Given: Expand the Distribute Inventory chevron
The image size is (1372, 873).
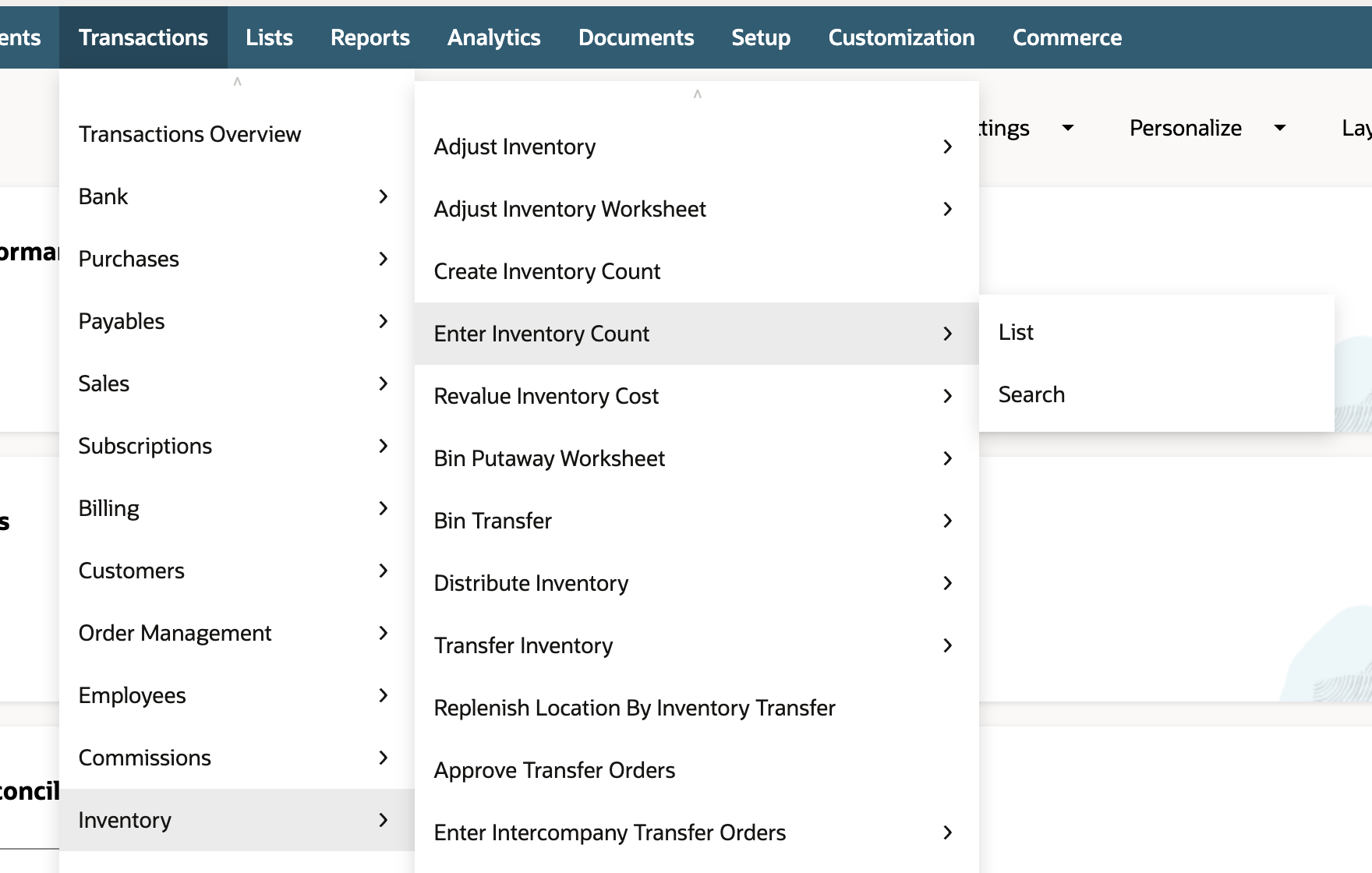Looking at the screenshot, I should [x=947, y=583].
